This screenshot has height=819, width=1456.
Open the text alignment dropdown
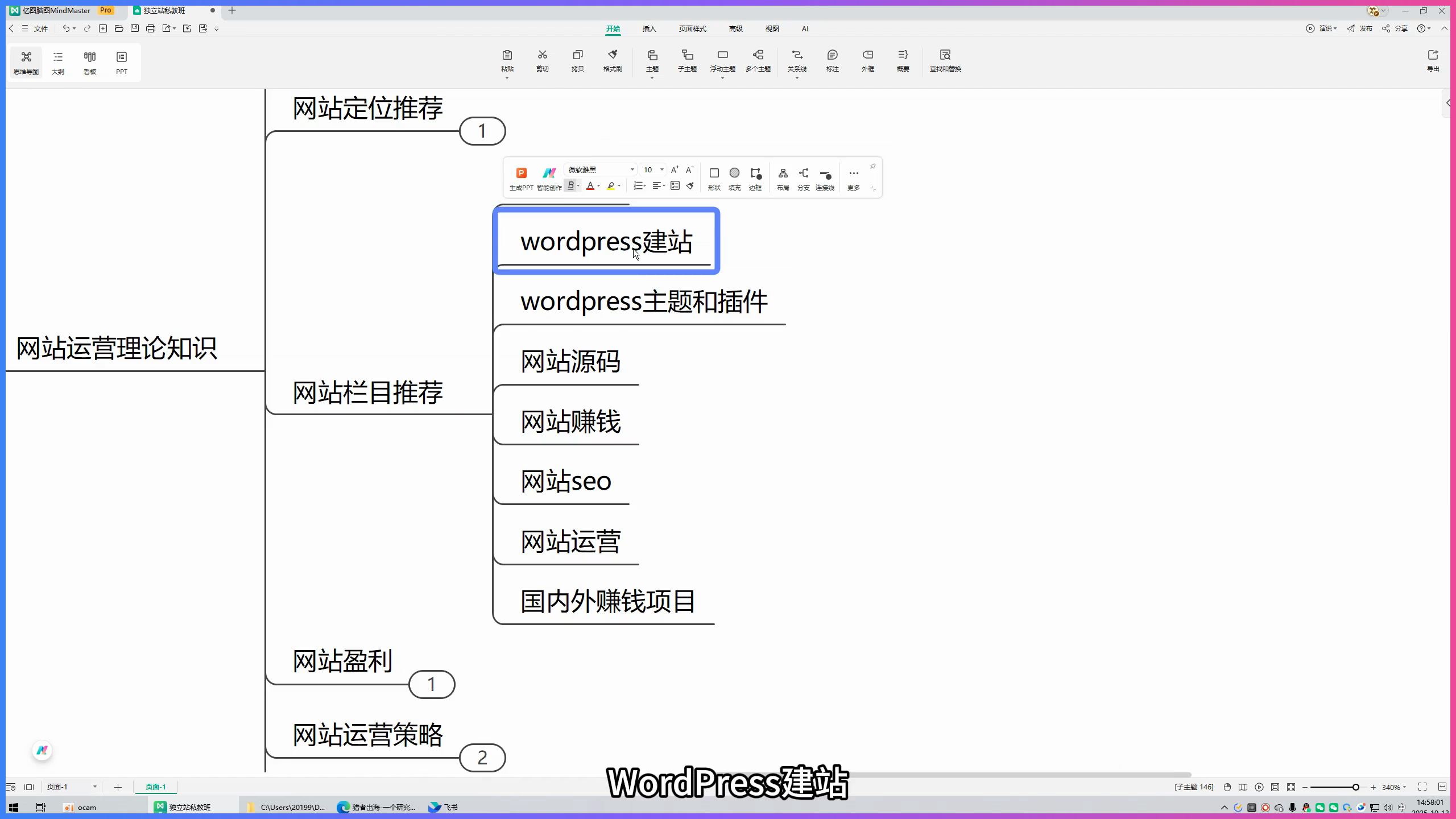[x=659, y=186]
